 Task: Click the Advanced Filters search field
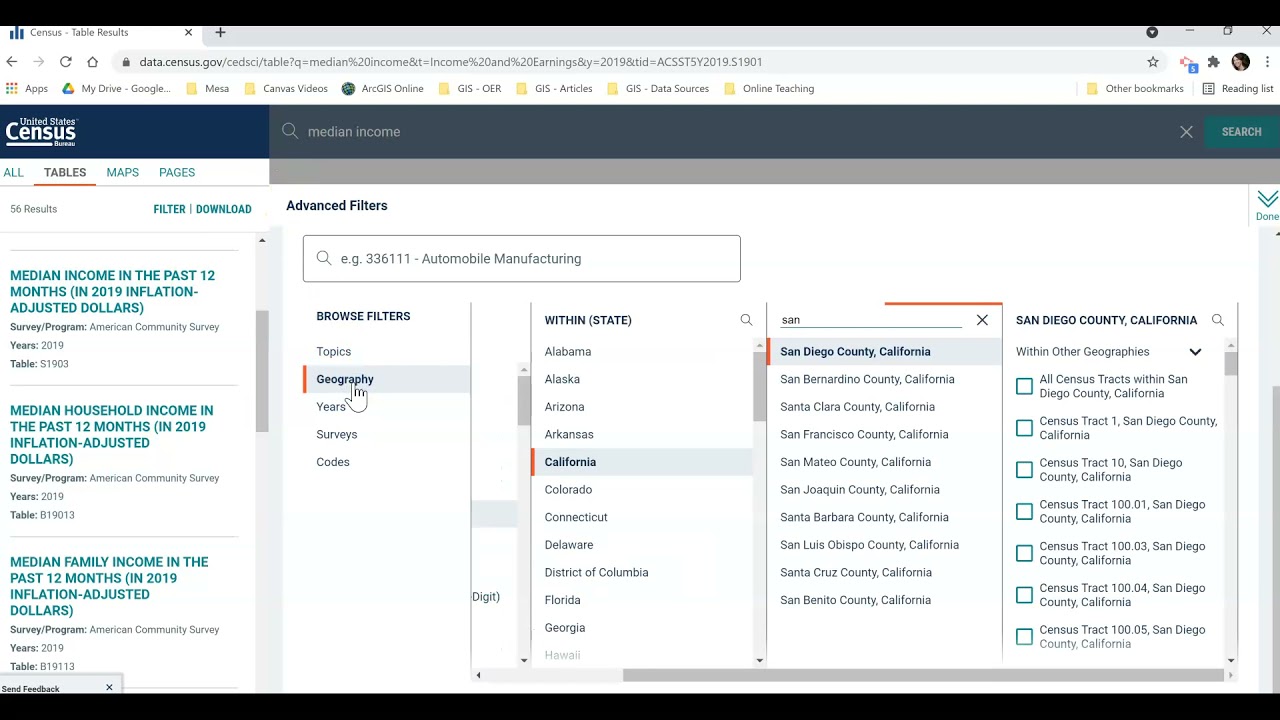coord(522,258)
